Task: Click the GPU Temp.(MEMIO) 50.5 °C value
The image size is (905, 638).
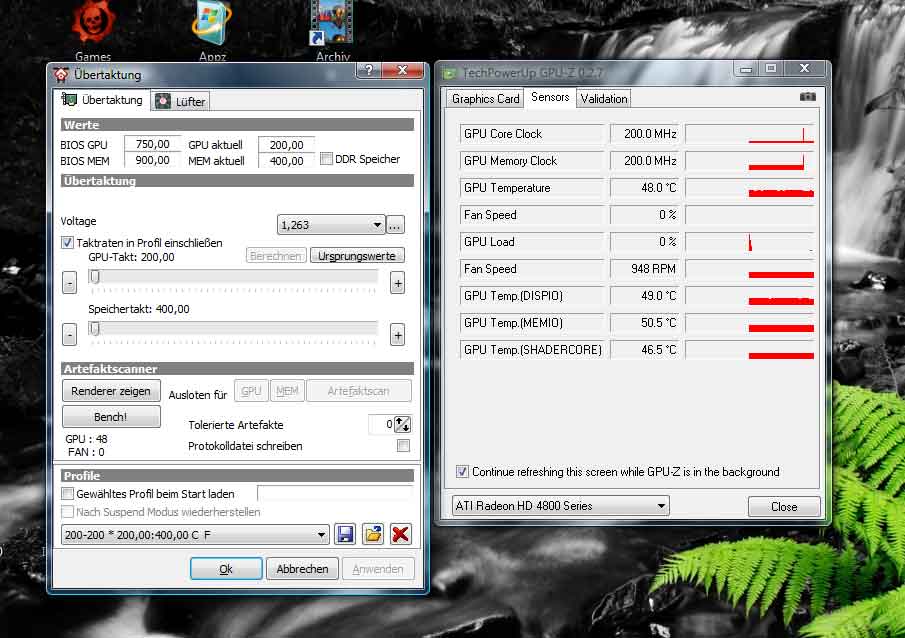Action: tap(646, 323)
